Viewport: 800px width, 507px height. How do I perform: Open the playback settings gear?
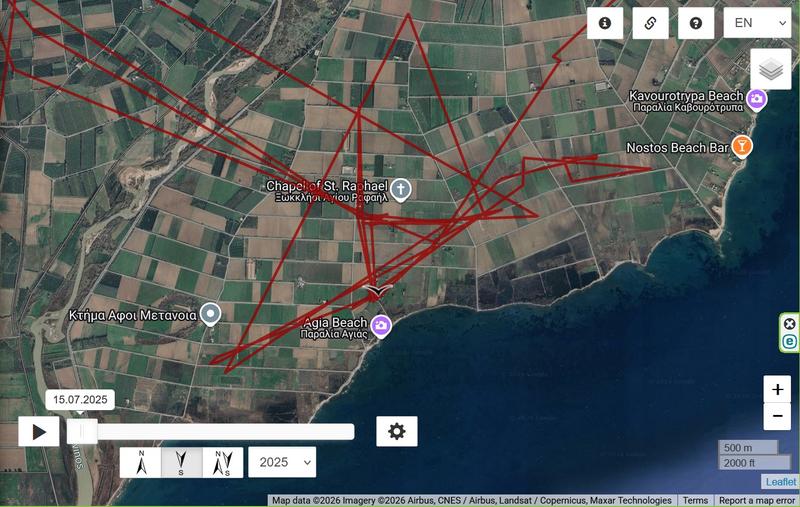[396, 432]
